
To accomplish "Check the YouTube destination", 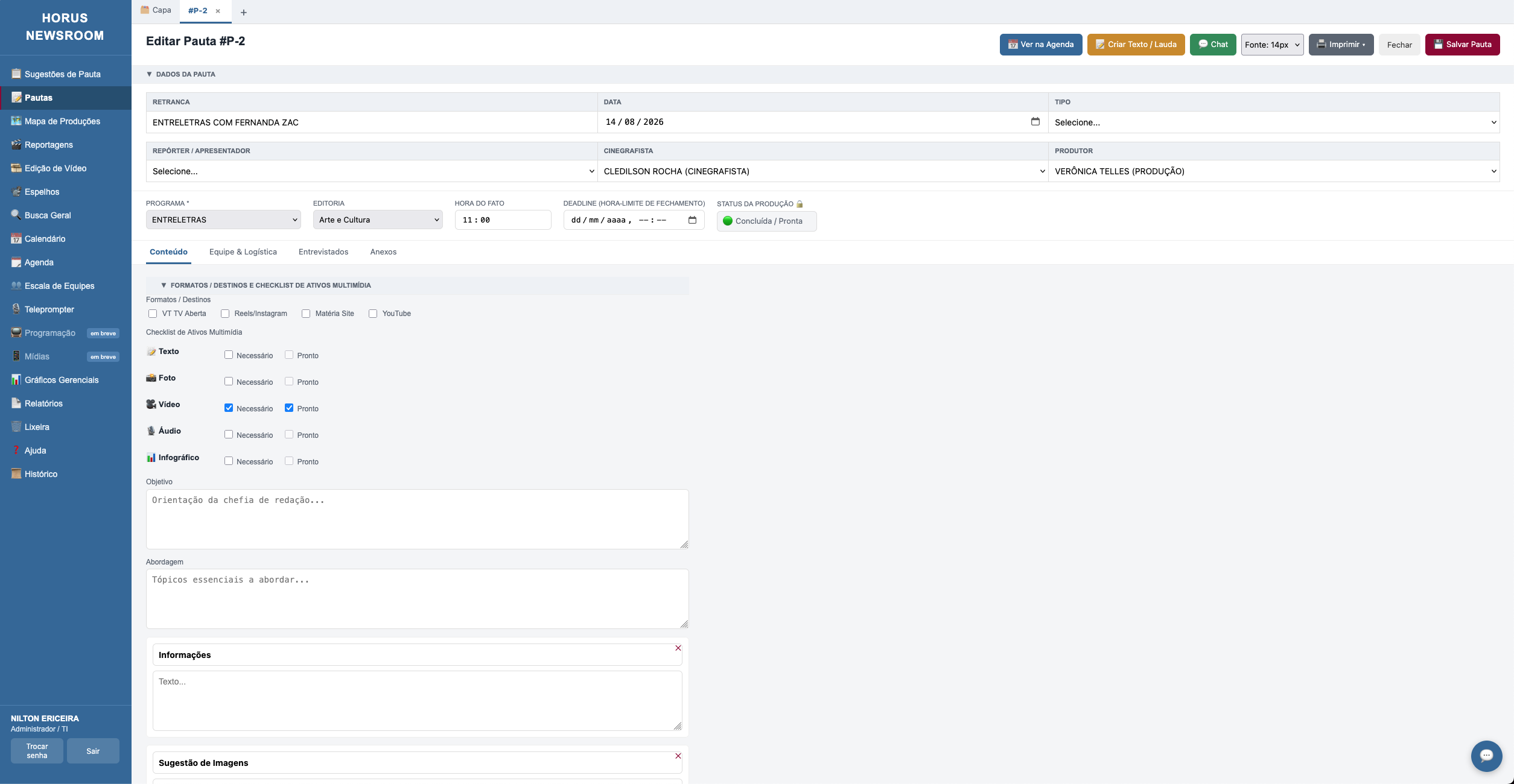I will click(373, 314).
